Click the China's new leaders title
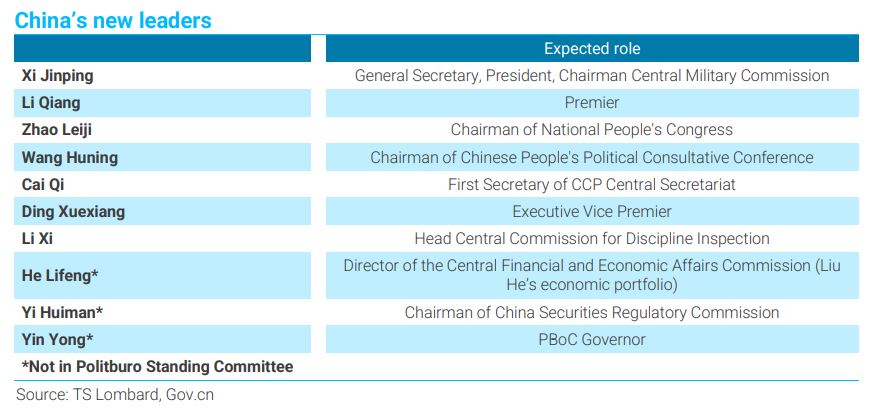 113,21
